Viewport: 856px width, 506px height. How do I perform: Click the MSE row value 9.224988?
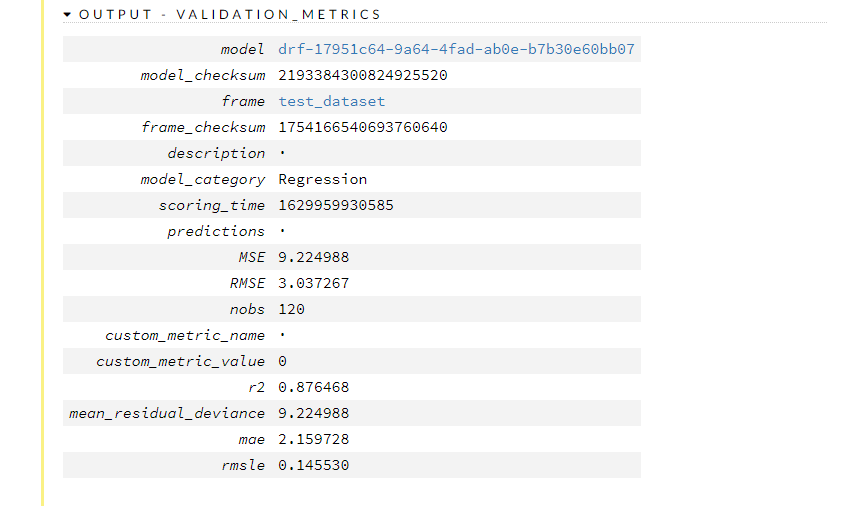pos(313,257)
